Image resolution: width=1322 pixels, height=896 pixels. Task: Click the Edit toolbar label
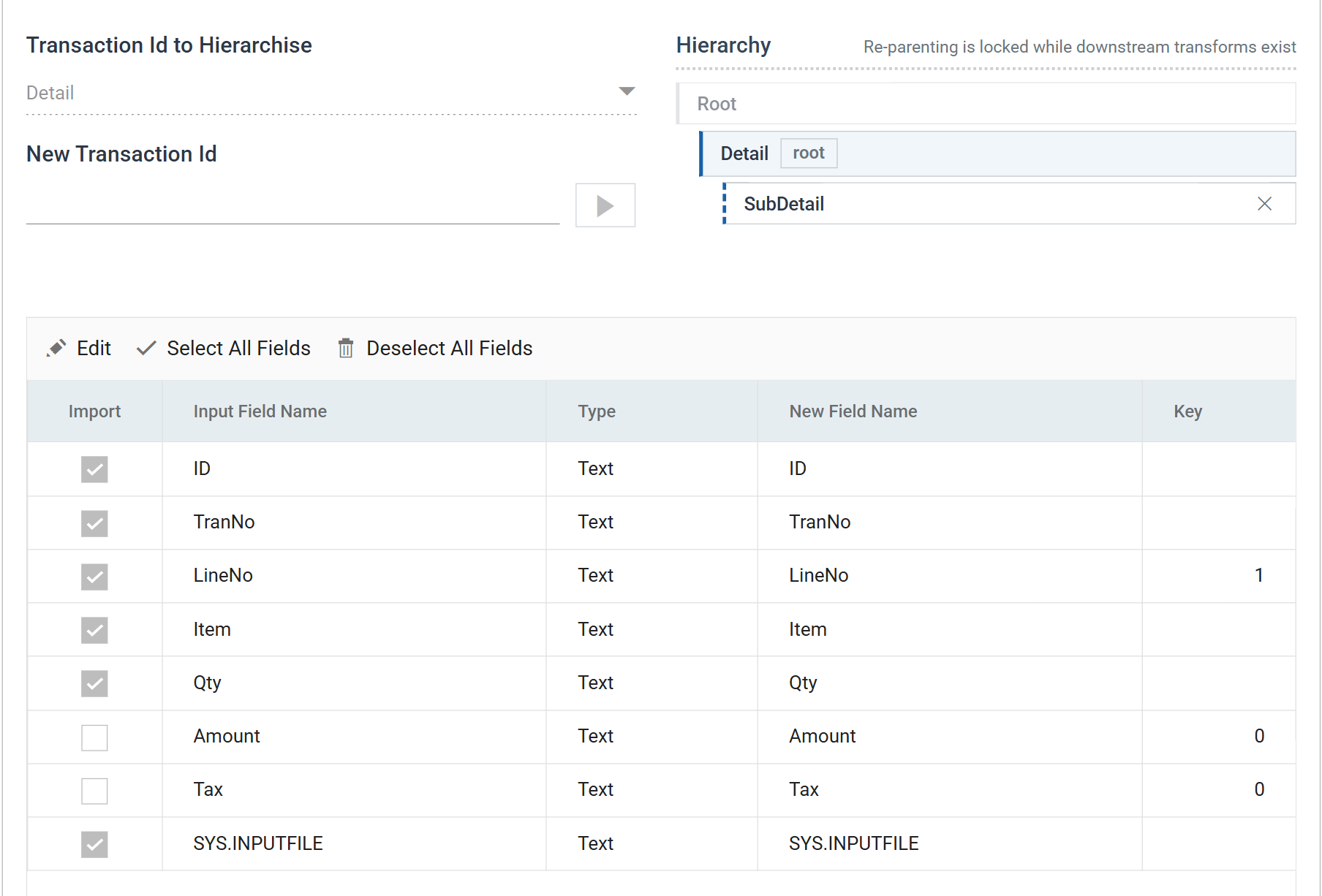tap(94, 348)
